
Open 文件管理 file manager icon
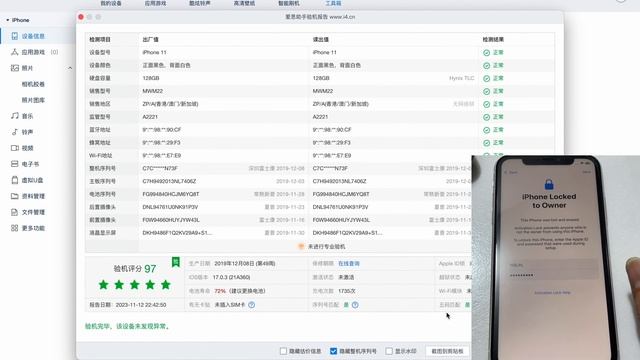(15, 212)
